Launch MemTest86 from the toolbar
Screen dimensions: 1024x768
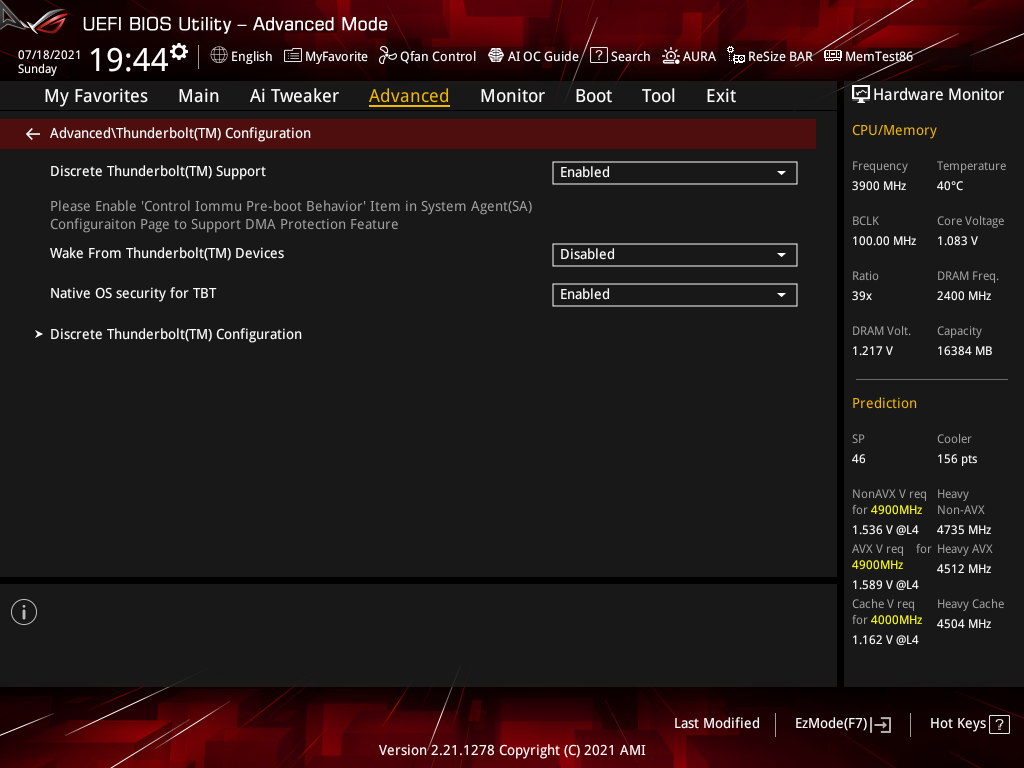(868, 56)
